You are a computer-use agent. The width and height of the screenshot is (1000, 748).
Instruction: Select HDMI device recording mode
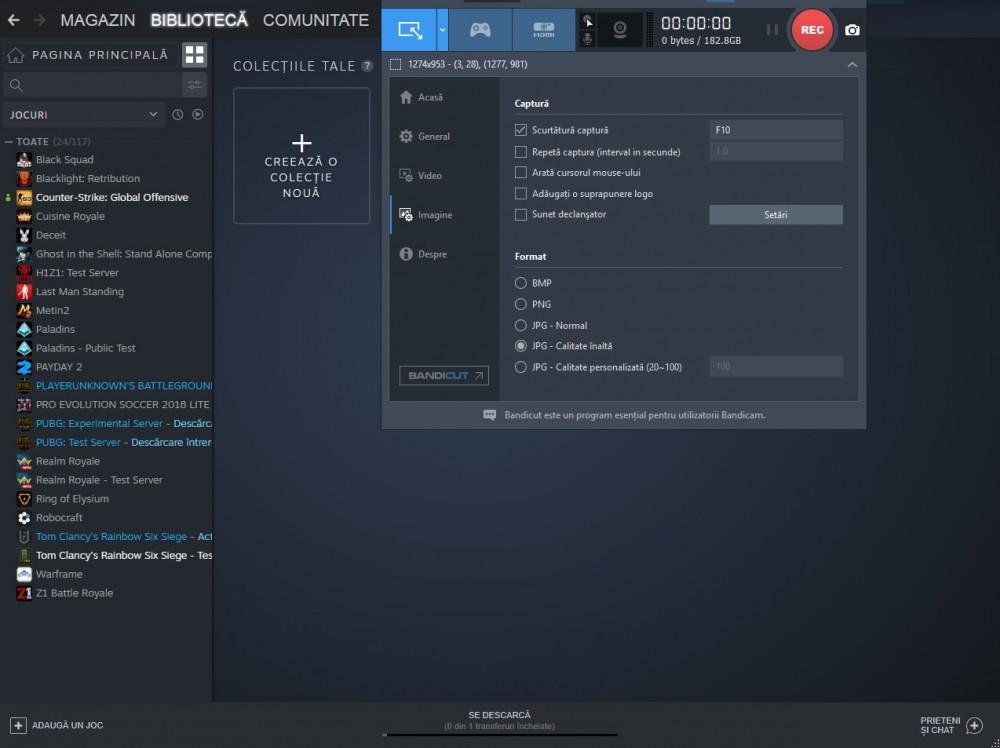tap(543, 30)
